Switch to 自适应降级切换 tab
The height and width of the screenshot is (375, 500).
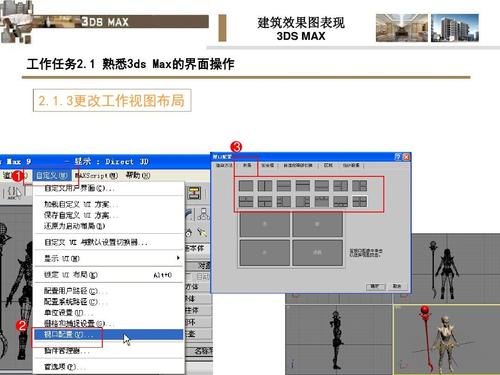[298, 165]
